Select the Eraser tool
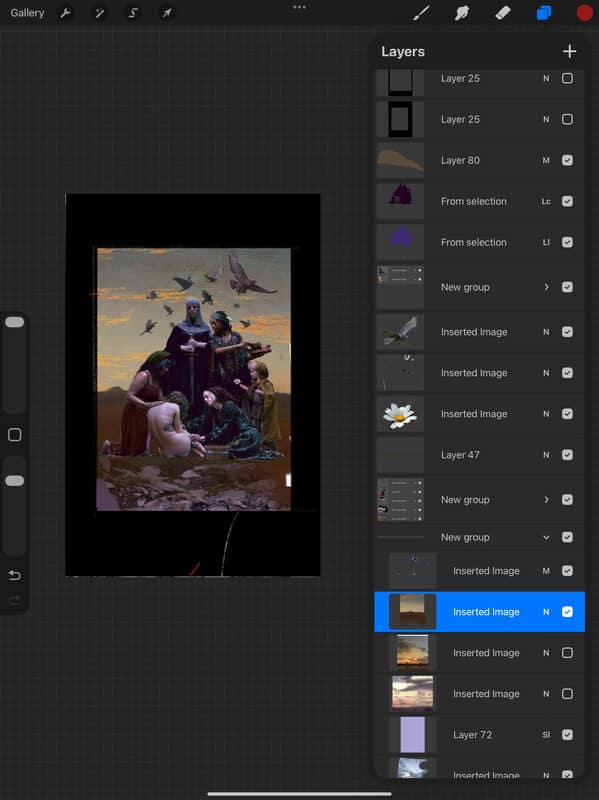 point(503,13)
